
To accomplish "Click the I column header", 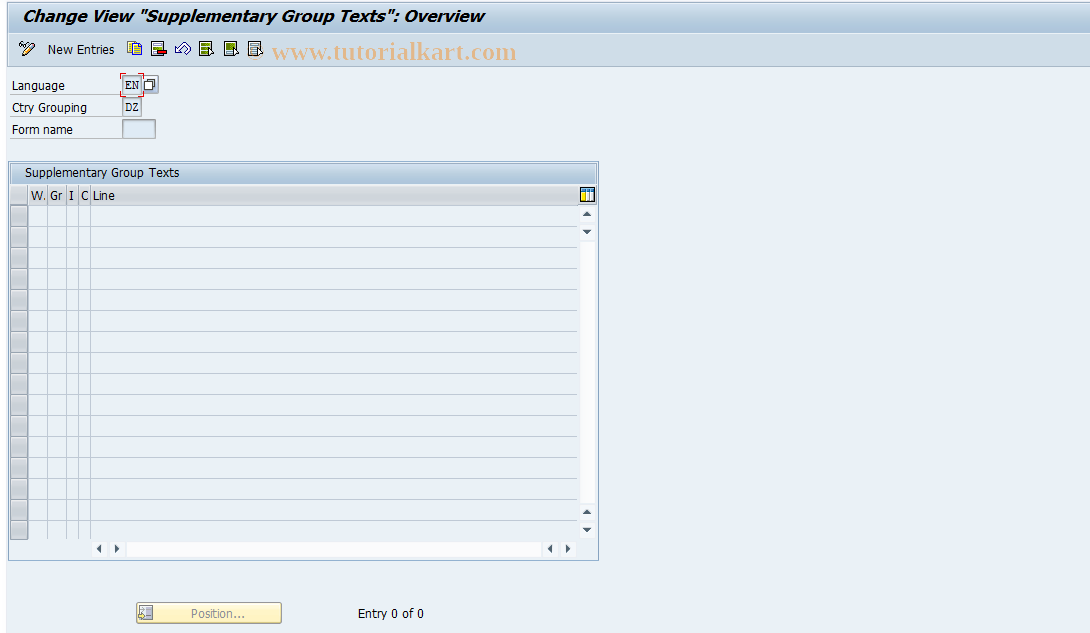I will (x=72, y=196).
